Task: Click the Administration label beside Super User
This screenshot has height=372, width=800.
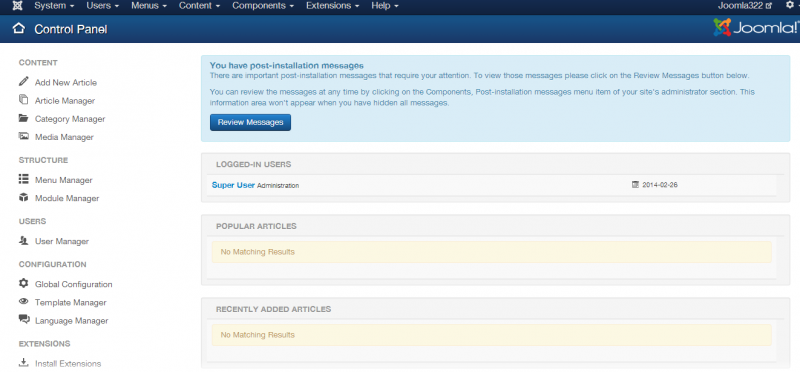Action: [x=278, y=186]
